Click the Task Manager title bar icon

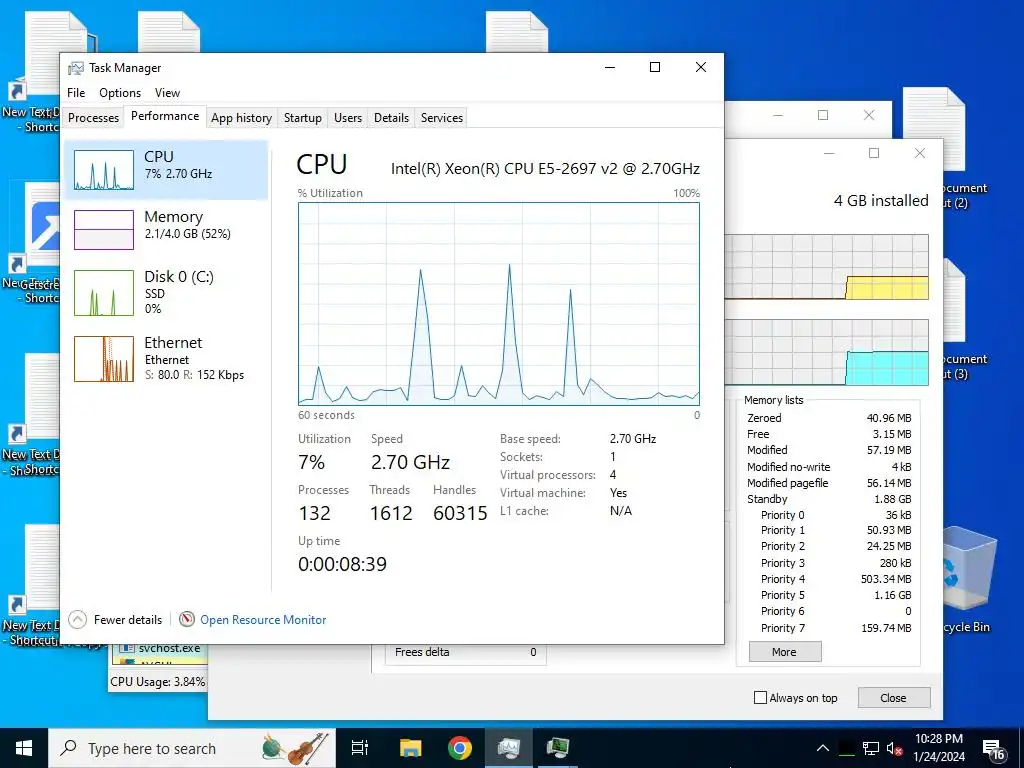click(x=76, y=68)
